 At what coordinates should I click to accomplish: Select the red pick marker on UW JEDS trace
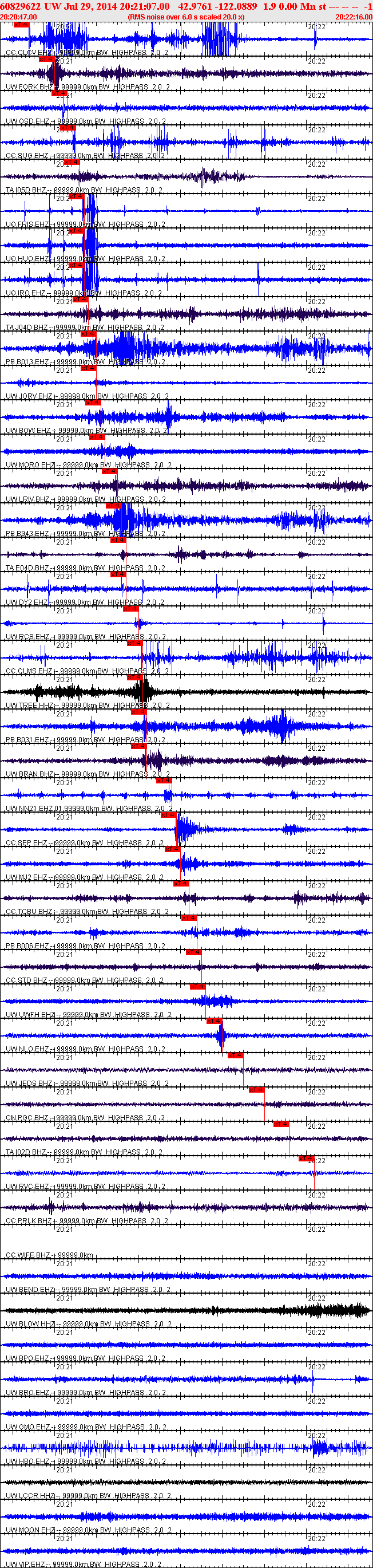(235, 1055)
